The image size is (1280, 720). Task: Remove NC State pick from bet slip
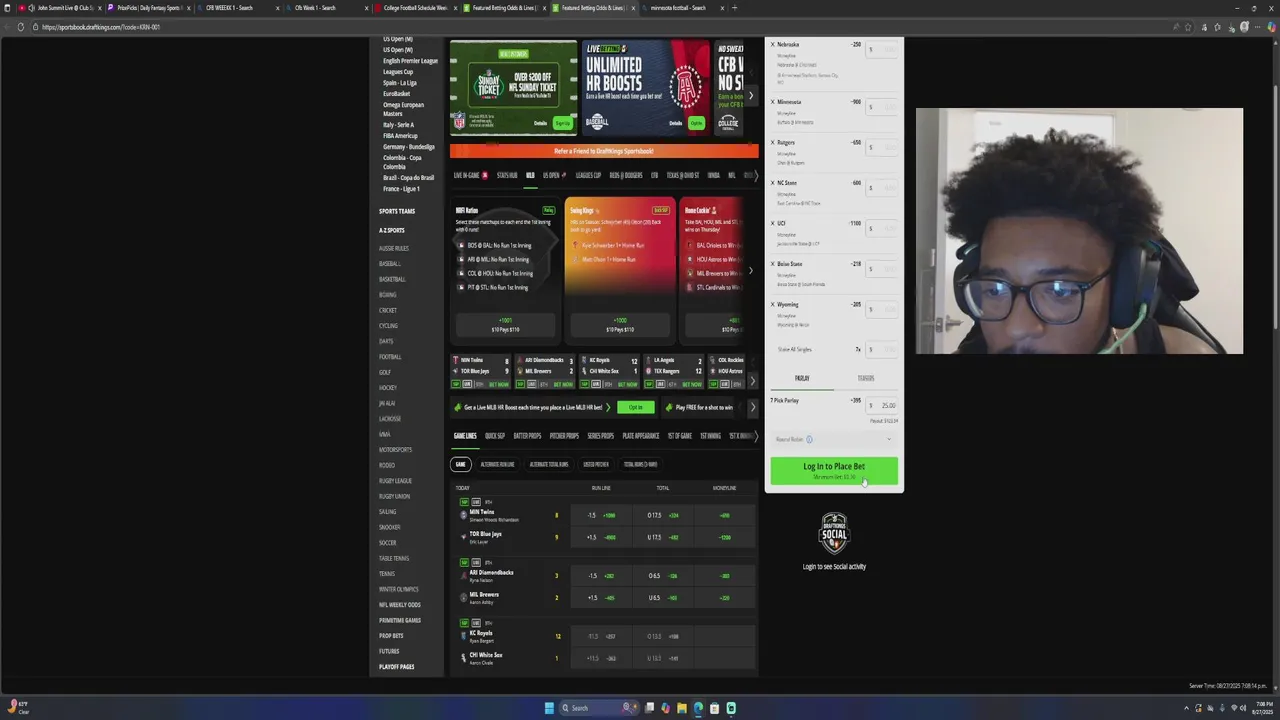coord(772,183)
